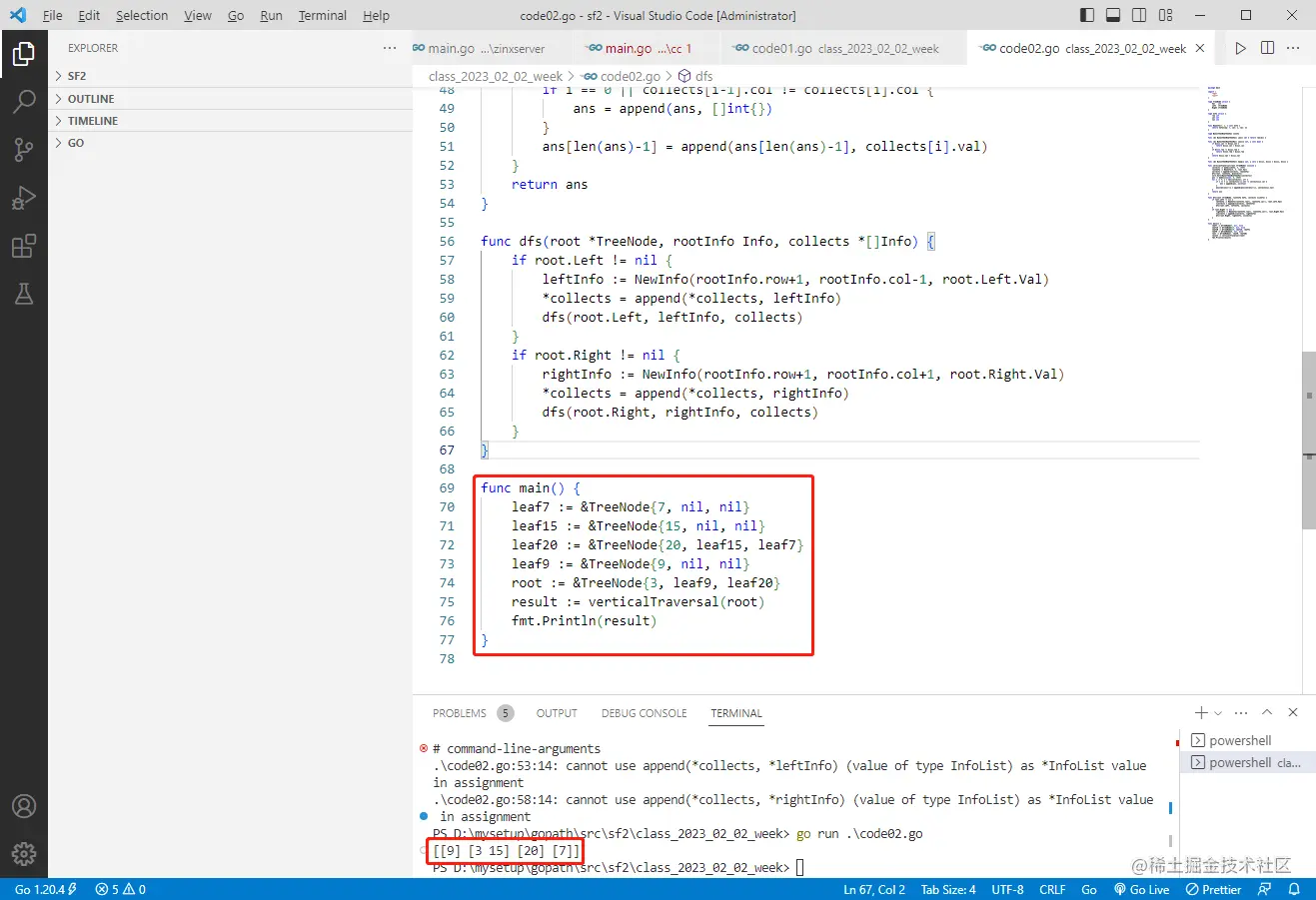Viewport: 1316px width, 900px height.
Task: Toggle Primary Side Bar layout icon
Action: (1087, 15)
